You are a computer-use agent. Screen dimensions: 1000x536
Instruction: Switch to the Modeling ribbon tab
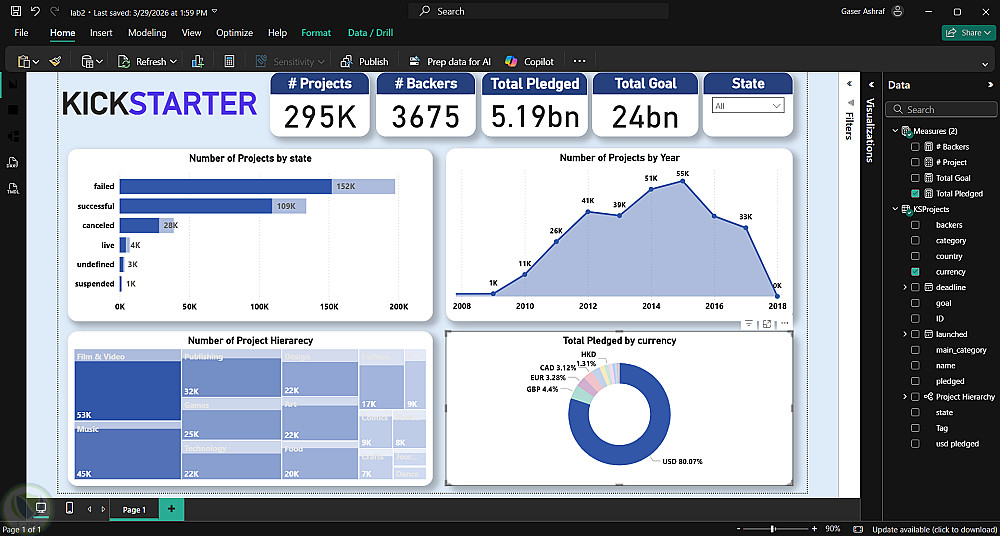pyautogui.click(x=147, y=33)
